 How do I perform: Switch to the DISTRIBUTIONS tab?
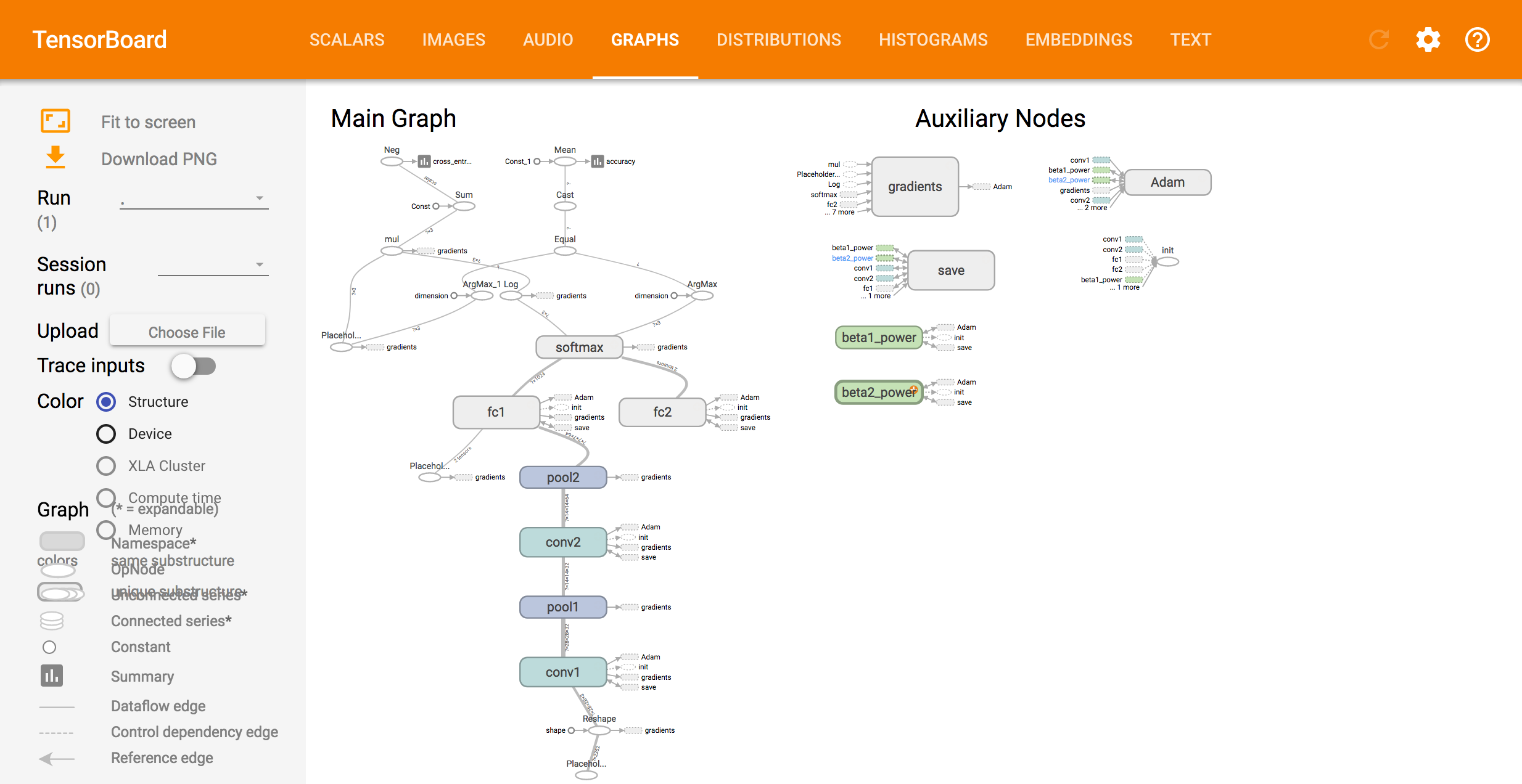coord(778,39)
